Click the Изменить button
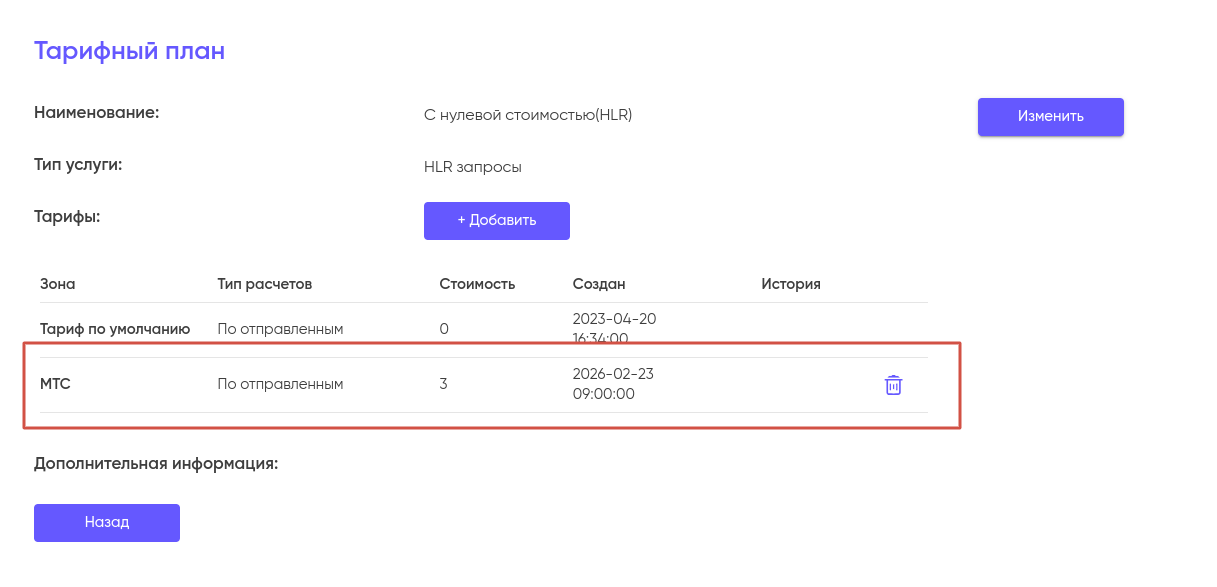 coord(1050,116)
